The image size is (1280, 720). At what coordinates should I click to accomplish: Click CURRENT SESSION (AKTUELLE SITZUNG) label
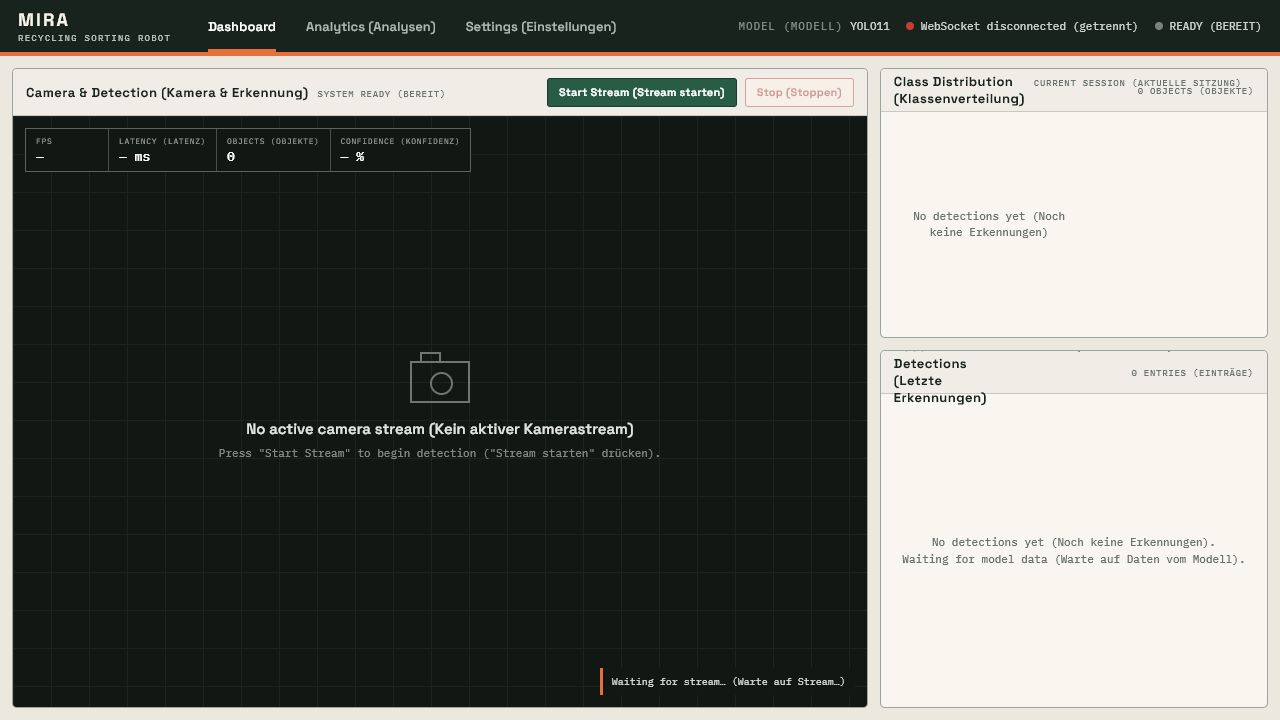(1137, 83)
